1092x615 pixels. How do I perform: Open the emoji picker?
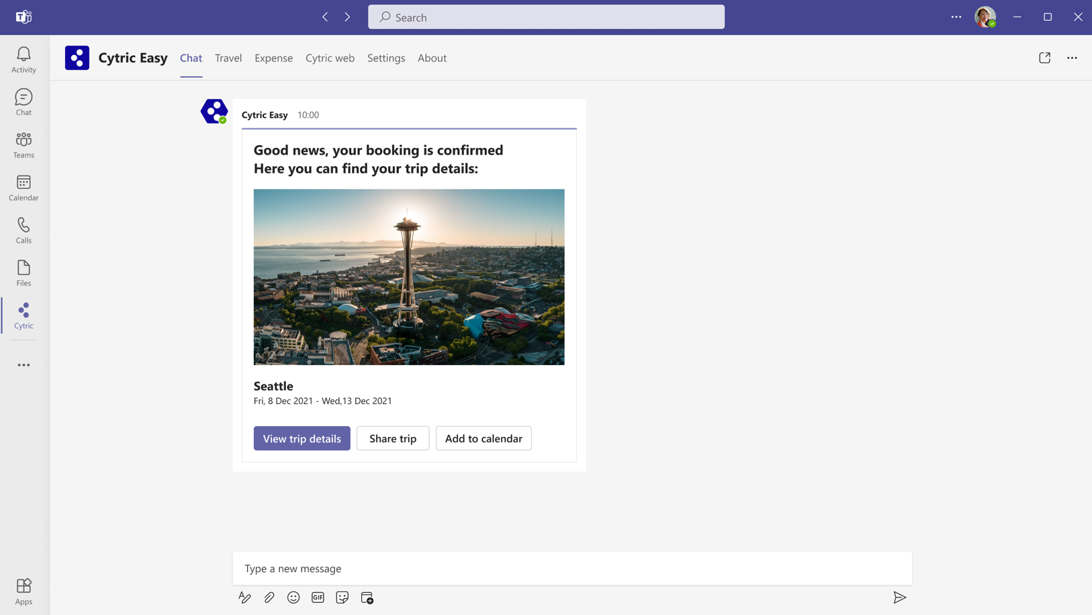click(x=293, y=598)
